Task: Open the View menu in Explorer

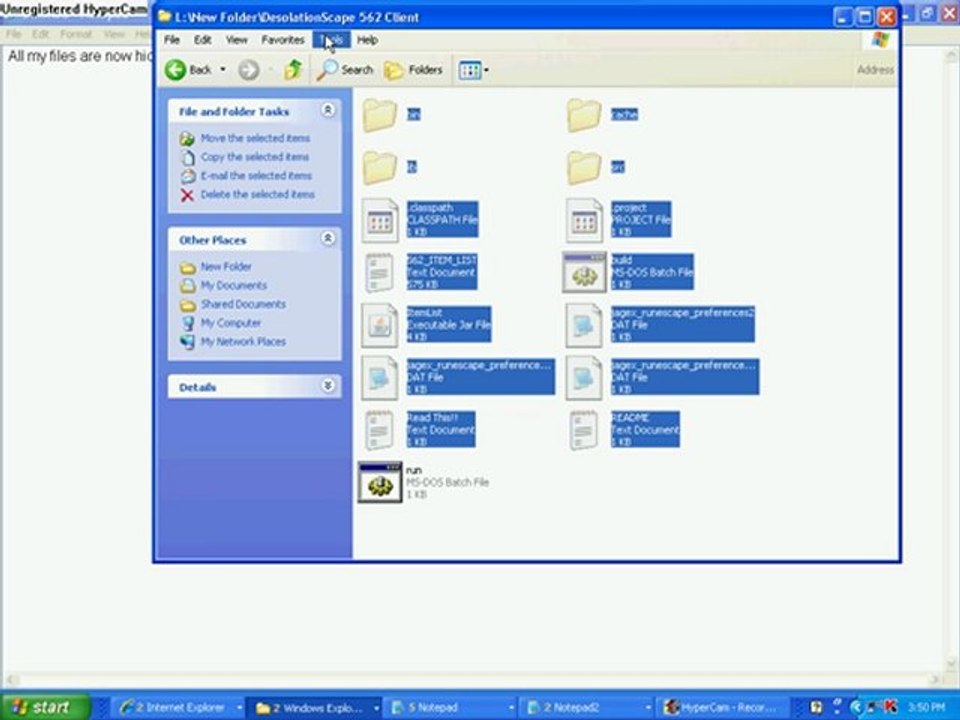Action: coord(236,40)
